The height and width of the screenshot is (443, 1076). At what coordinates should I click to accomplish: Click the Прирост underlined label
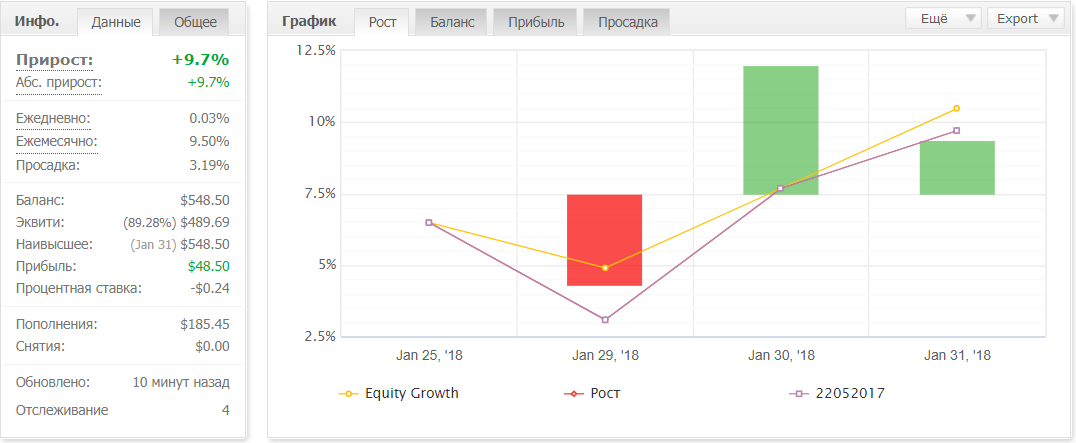point(54,60)
